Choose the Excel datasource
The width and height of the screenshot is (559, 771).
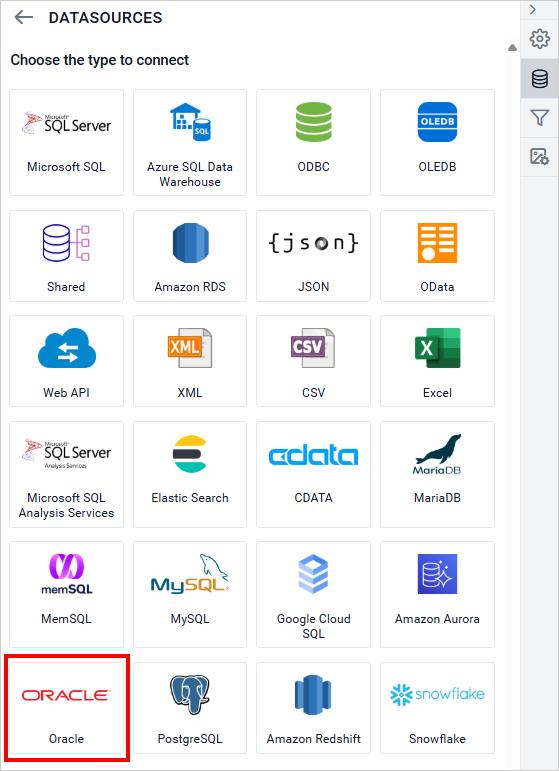(437, 361)
